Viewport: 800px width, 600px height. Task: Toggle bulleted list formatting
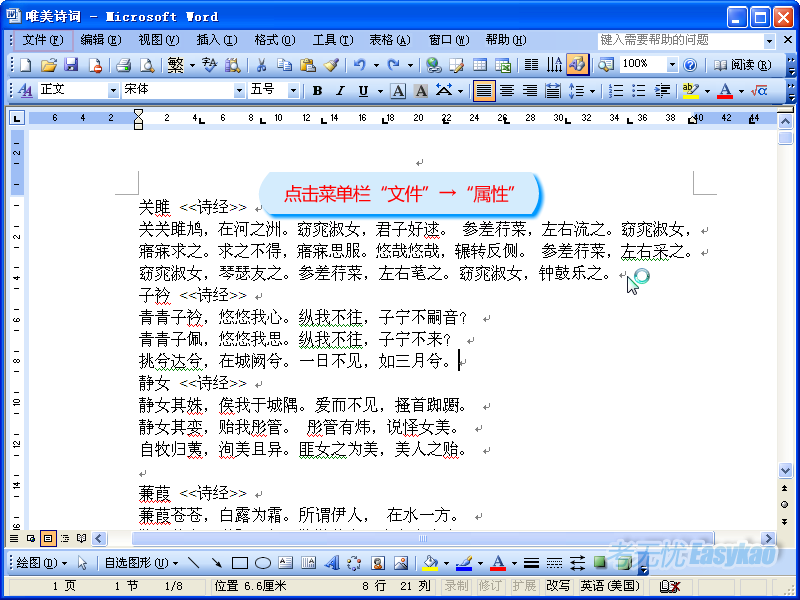pos(639,91)
